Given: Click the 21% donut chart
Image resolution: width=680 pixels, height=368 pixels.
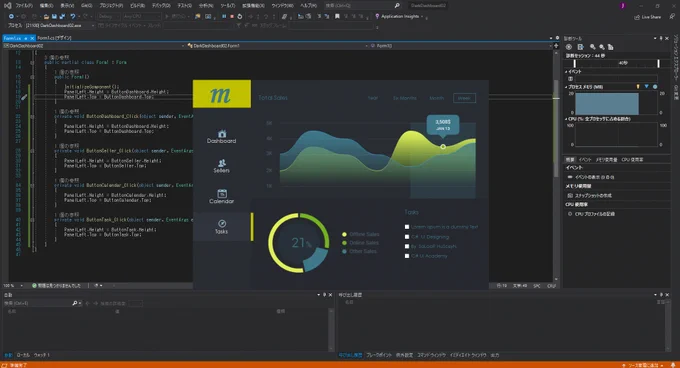Looking at the screenshot, I should (299, 243).
